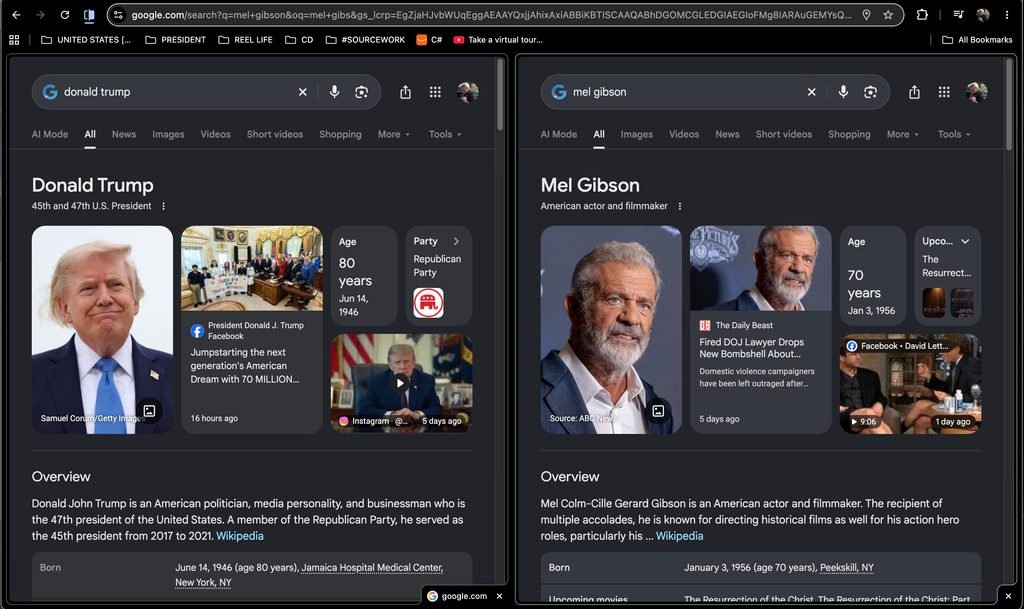Open Google Lens in the donald trump pane
Screen dimensions: 1024x609
tap(361, 92)
